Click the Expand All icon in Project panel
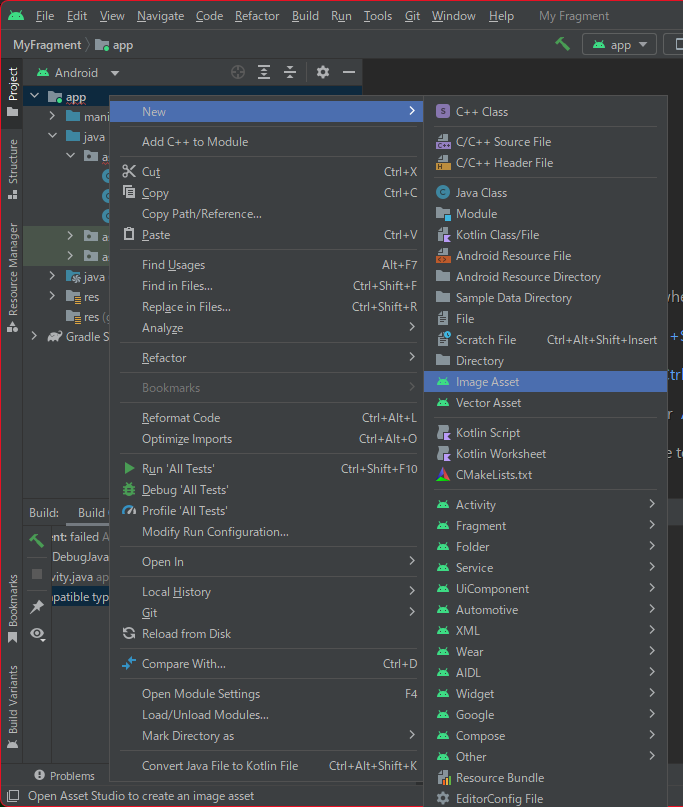Viewport: 683px width, 807px height. point(264,72)
